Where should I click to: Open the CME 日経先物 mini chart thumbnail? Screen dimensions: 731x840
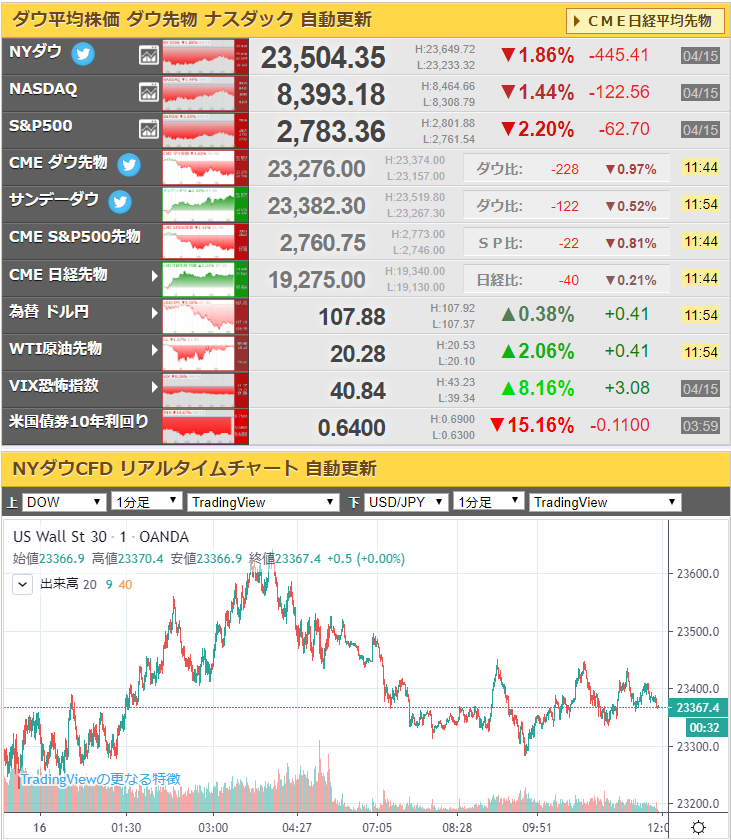205,278
